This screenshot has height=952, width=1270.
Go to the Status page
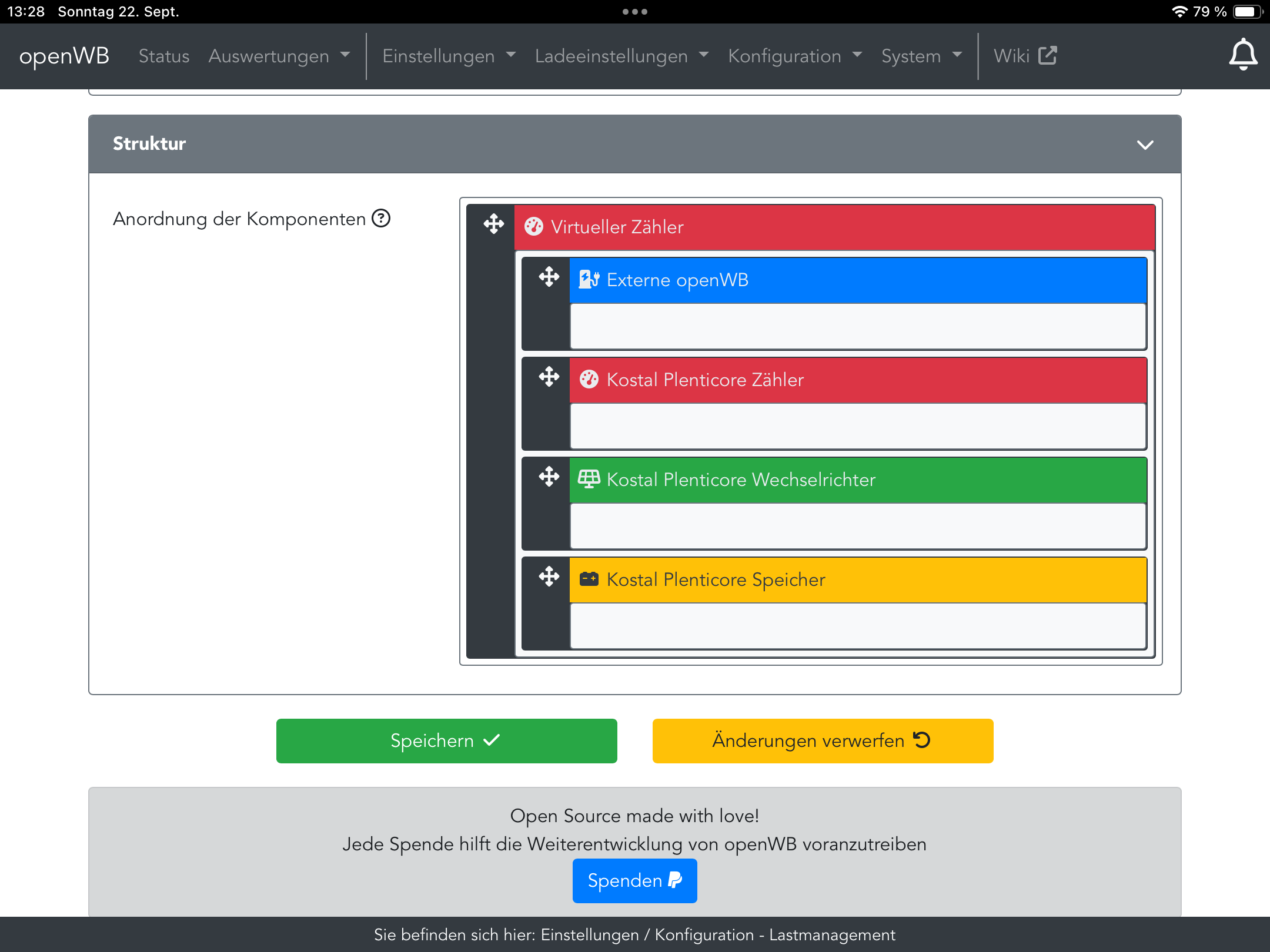click(164, 56)
